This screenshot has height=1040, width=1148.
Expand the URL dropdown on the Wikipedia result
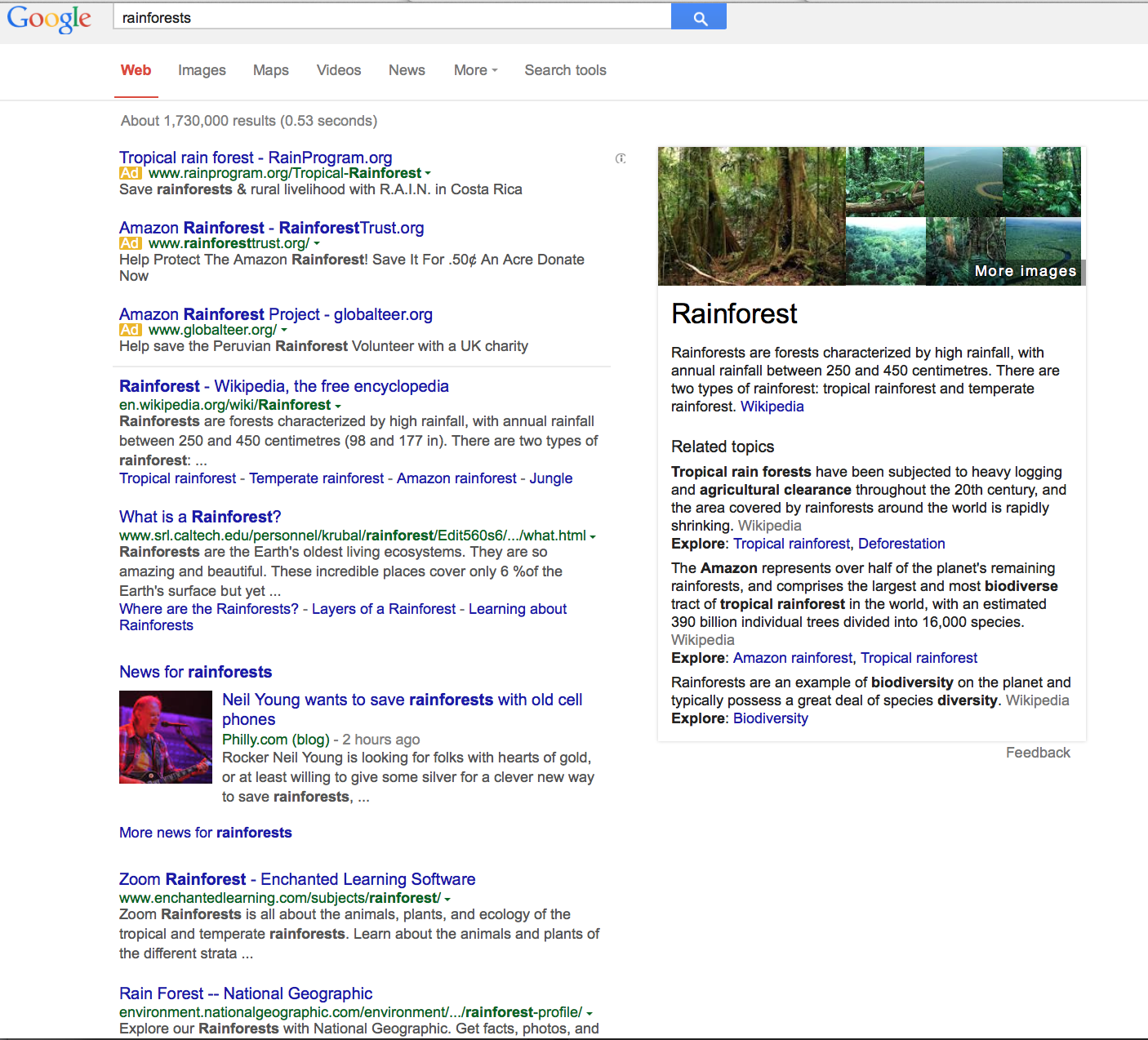(x=338, y=406)
